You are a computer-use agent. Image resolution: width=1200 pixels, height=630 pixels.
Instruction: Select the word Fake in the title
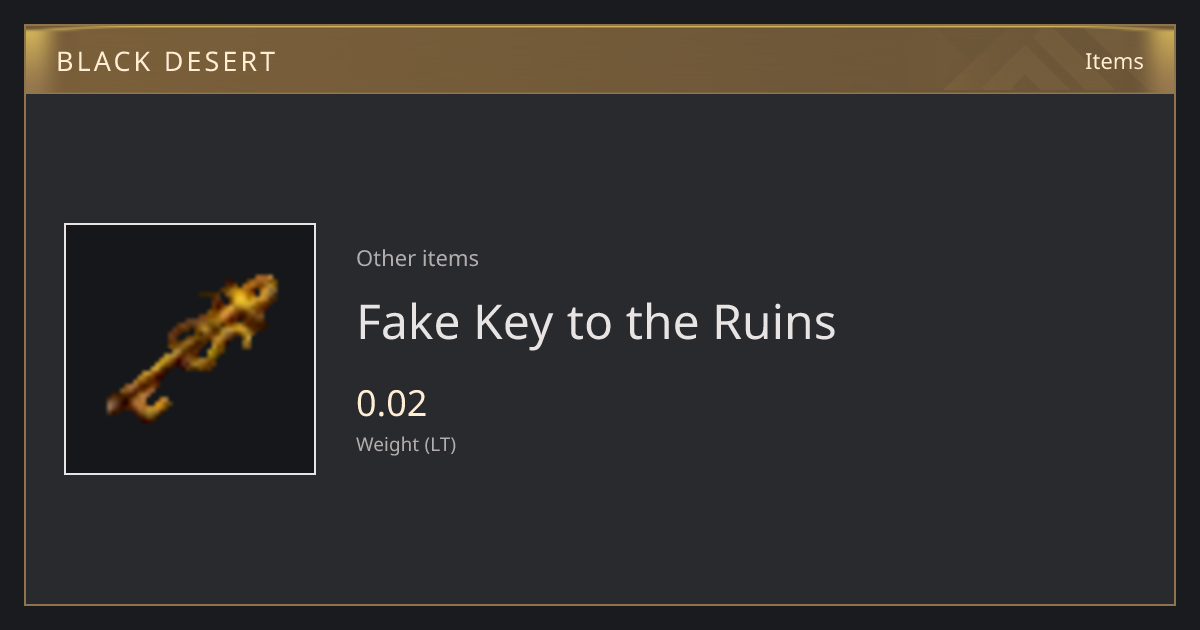coord(409,322)
